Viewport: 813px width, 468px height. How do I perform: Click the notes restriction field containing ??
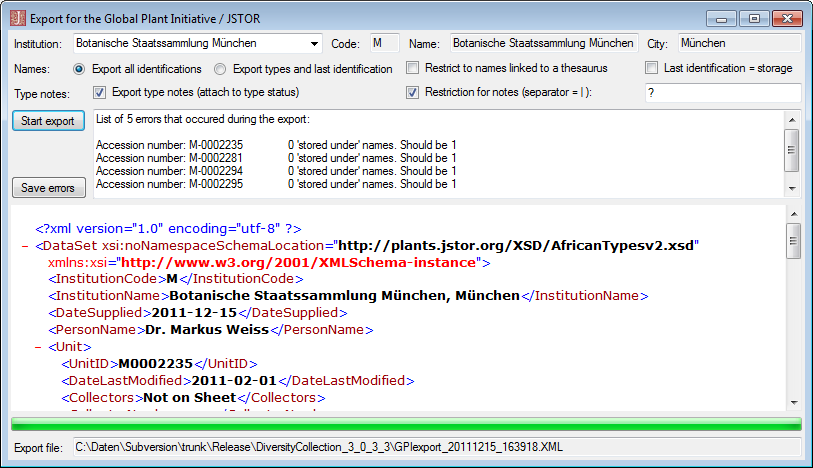pyautogui.click(x=723, y=93)
